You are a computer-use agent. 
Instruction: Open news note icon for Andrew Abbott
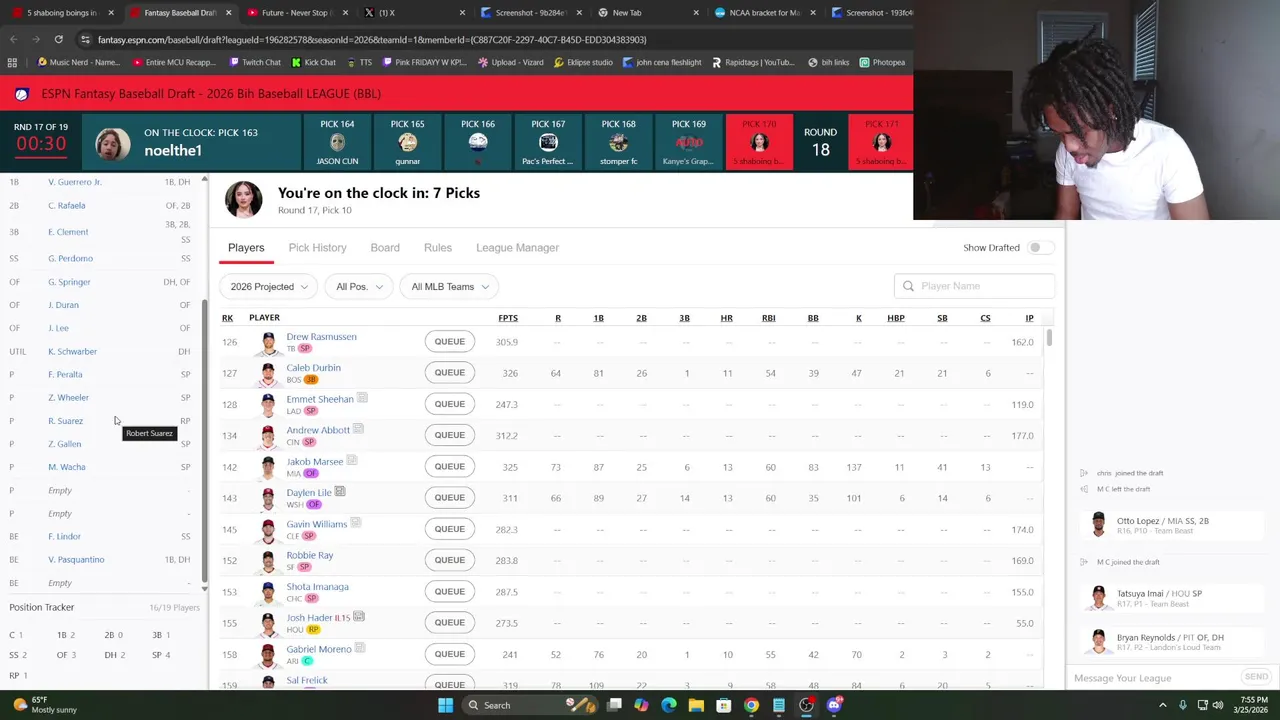[358, 429]
